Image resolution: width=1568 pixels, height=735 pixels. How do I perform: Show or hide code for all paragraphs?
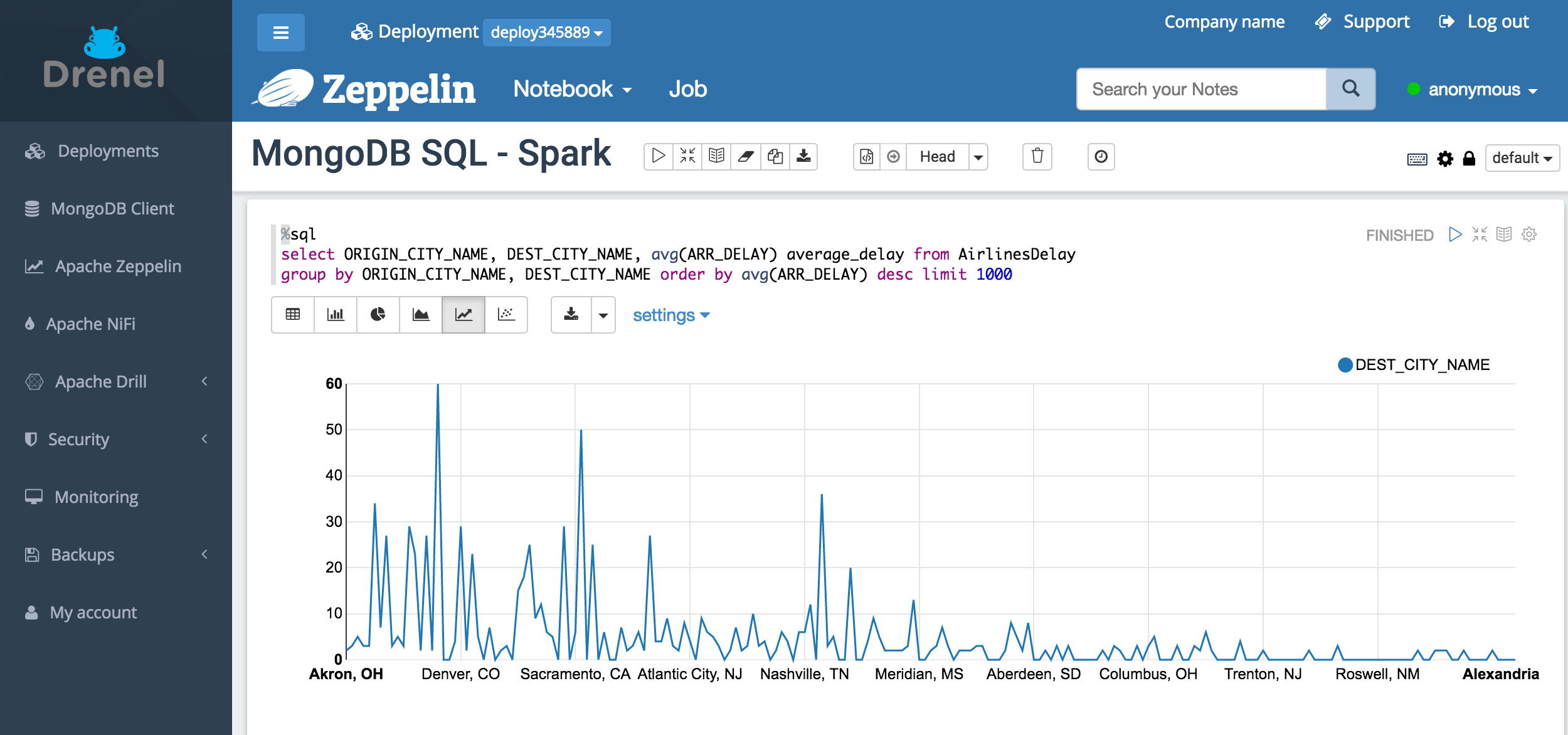[x=687, y=156]
